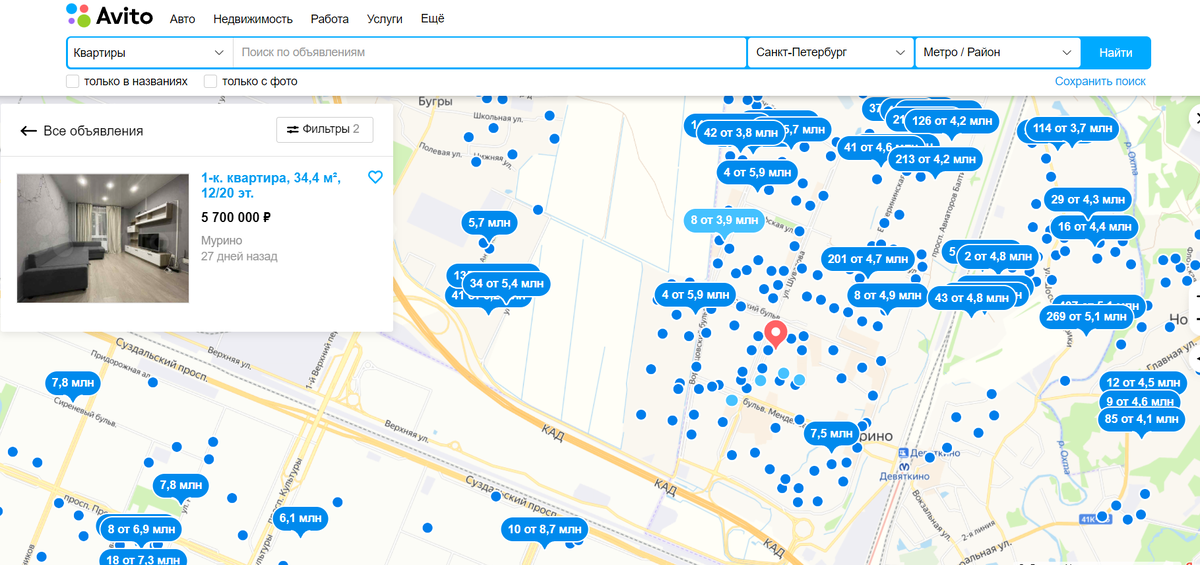Open the '29 от 4,3 млн' cluster
This screenshot has height=565, width=1200.
[1089, 199]
